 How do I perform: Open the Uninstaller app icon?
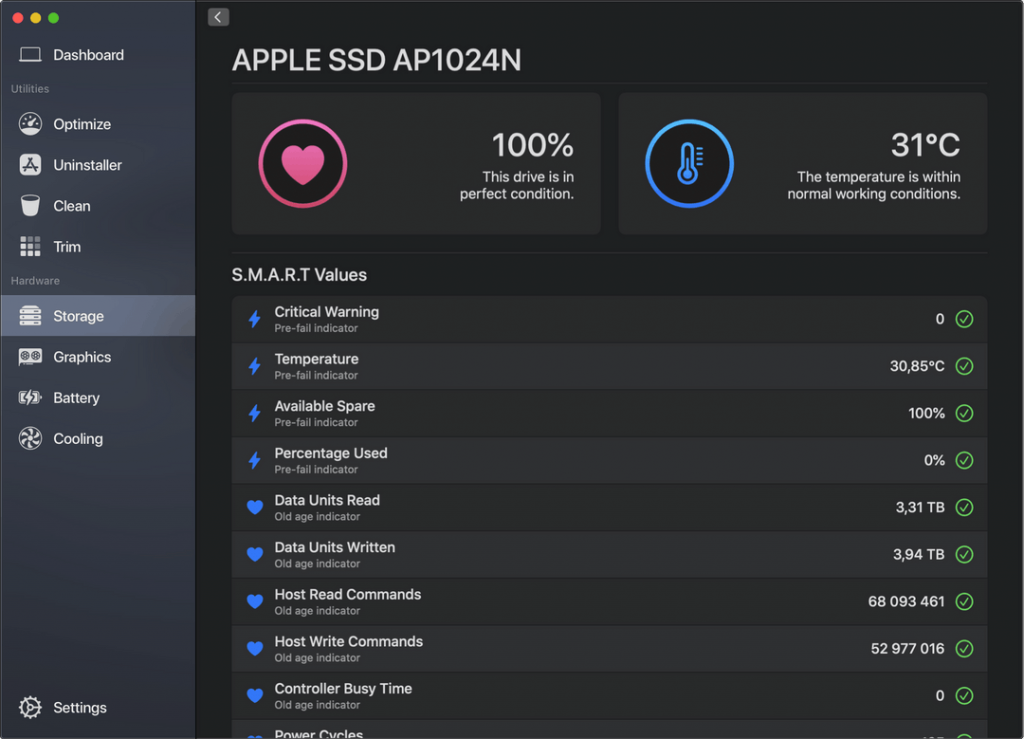click(30, 165)
